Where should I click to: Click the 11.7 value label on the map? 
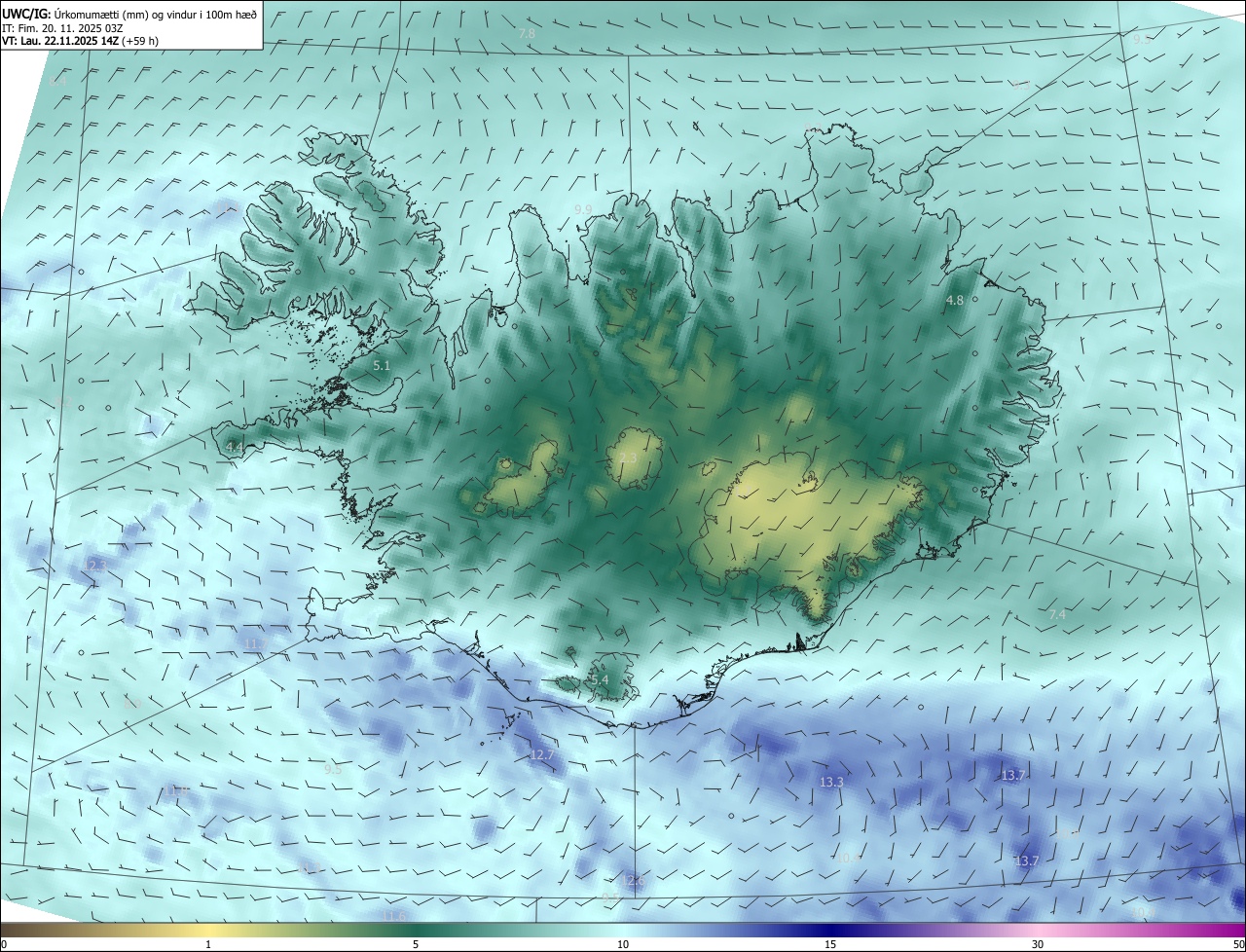255,644
